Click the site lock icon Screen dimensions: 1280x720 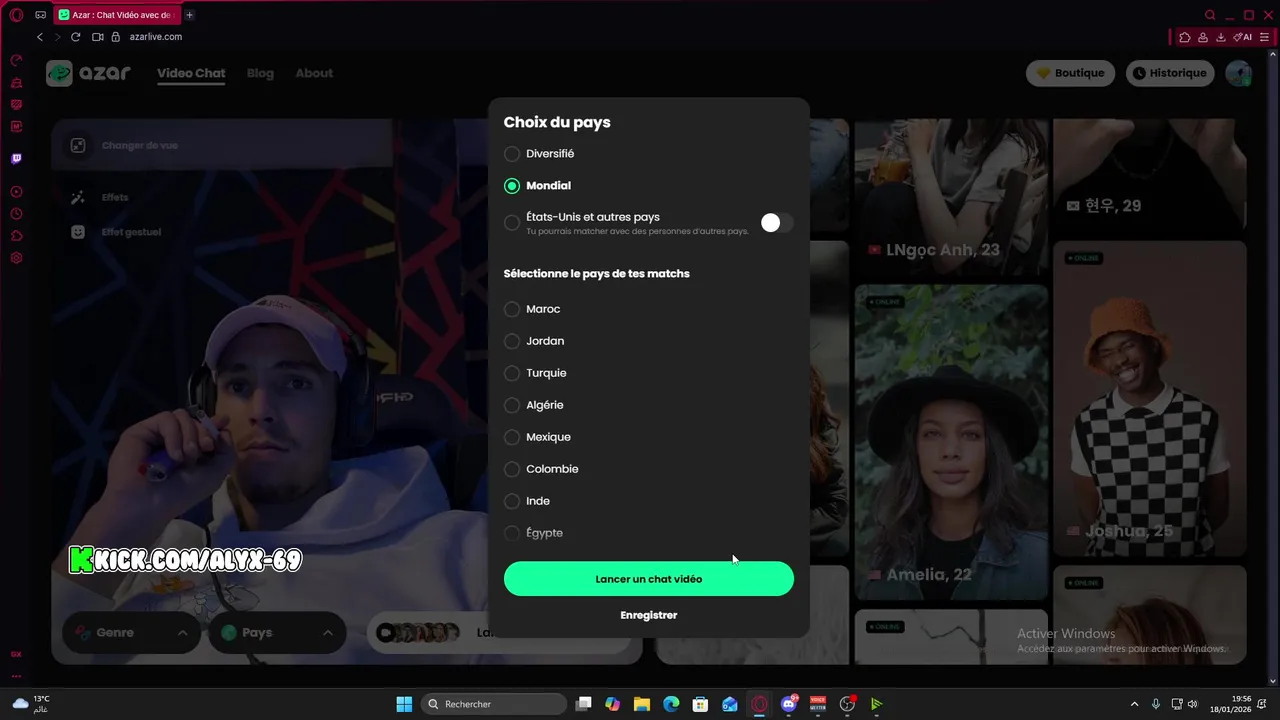[116, 37]
